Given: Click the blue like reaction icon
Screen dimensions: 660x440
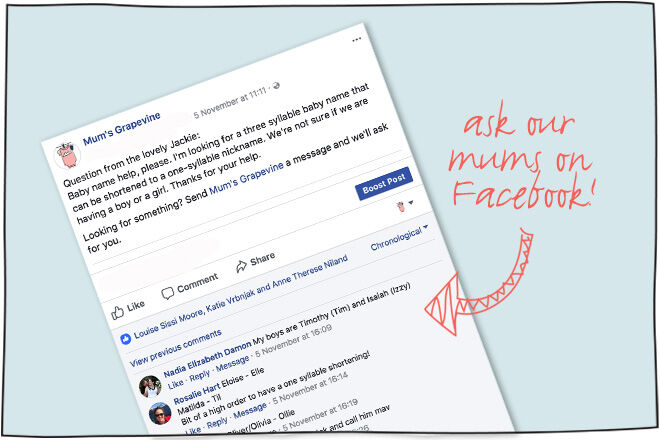Looking at the screenshot, I should [x=125, y=339].
